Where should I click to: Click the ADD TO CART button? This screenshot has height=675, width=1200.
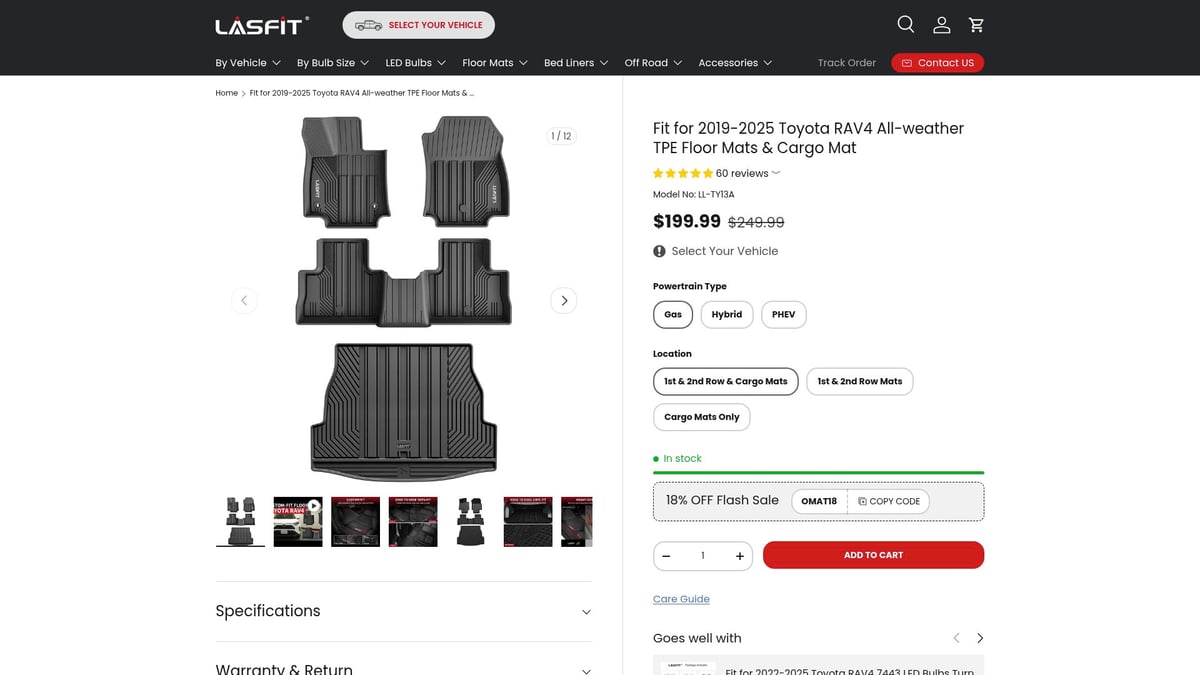pyautogui.click(x=873, y=555)
